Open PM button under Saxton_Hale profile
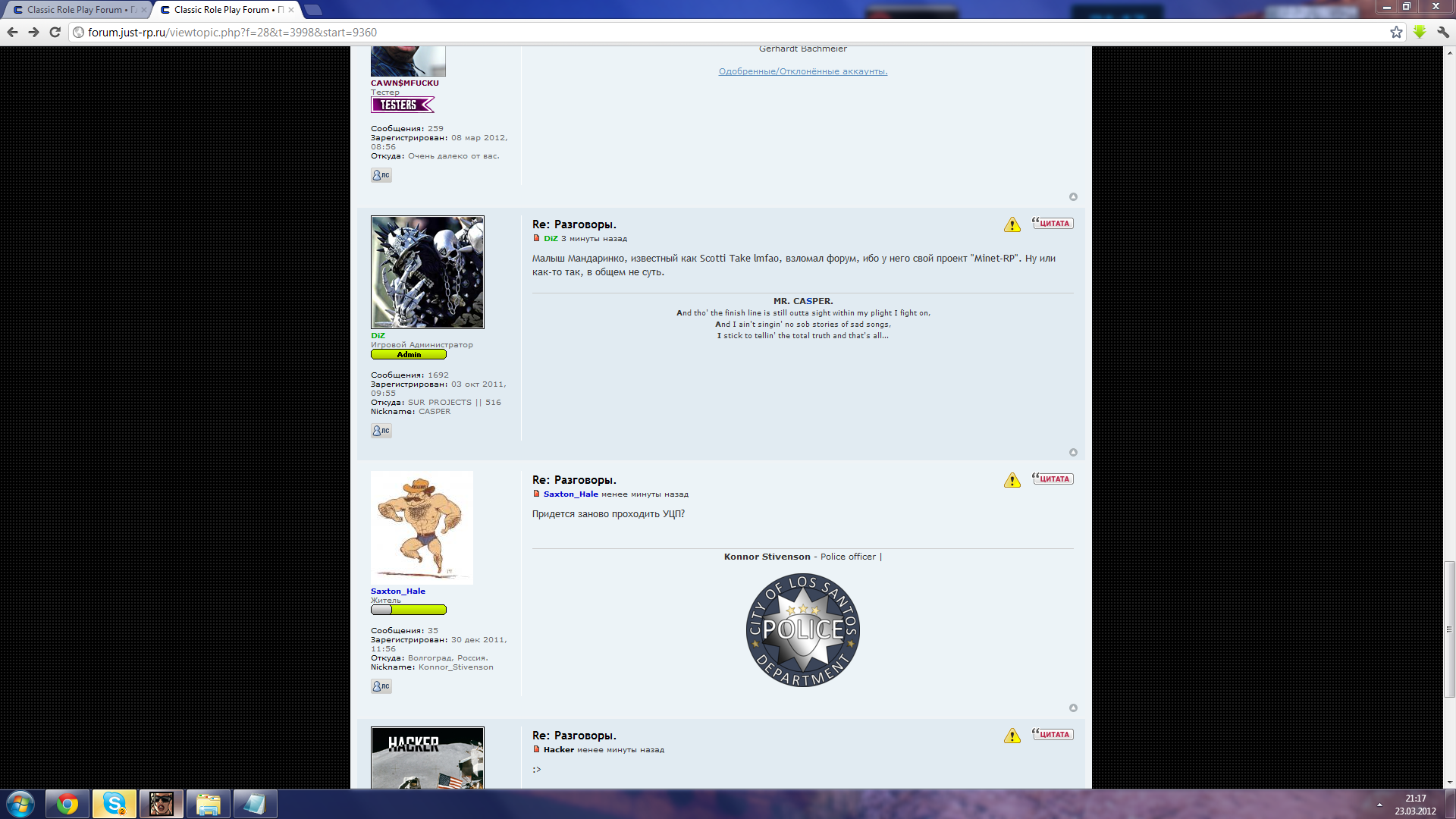 pos(381,686)
